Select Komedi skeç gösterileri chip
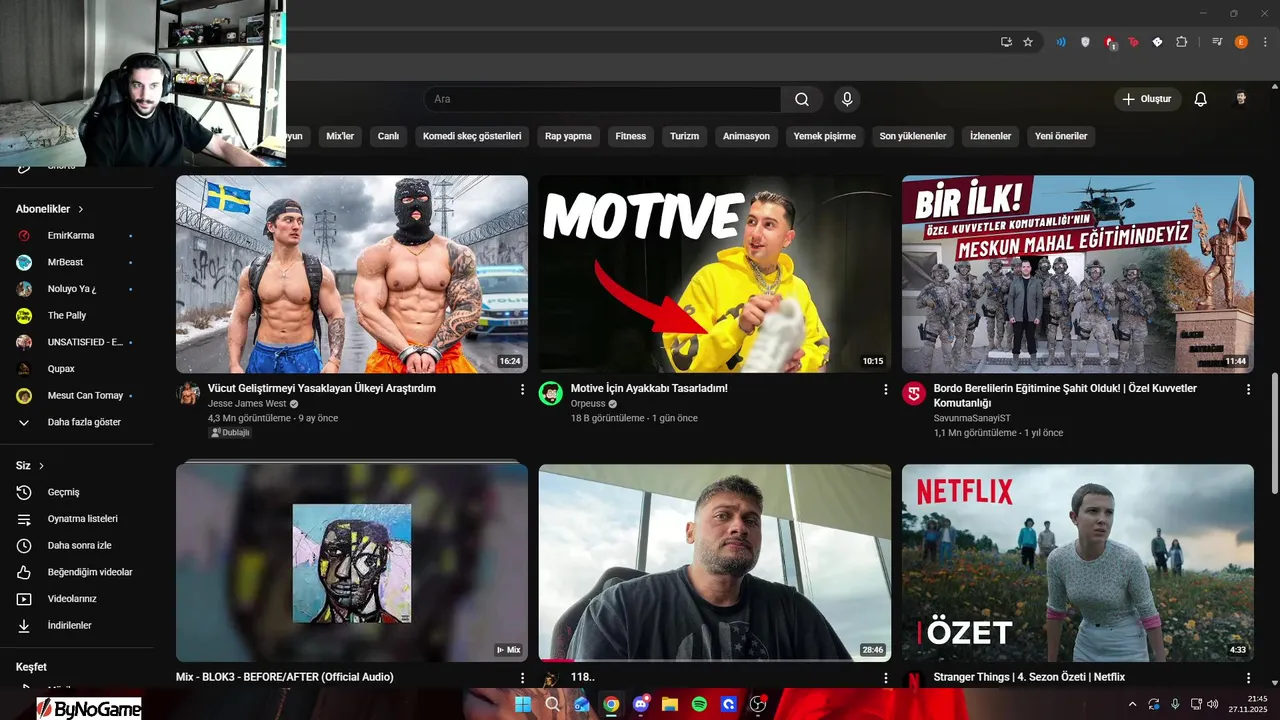 [x=472, y=136]
